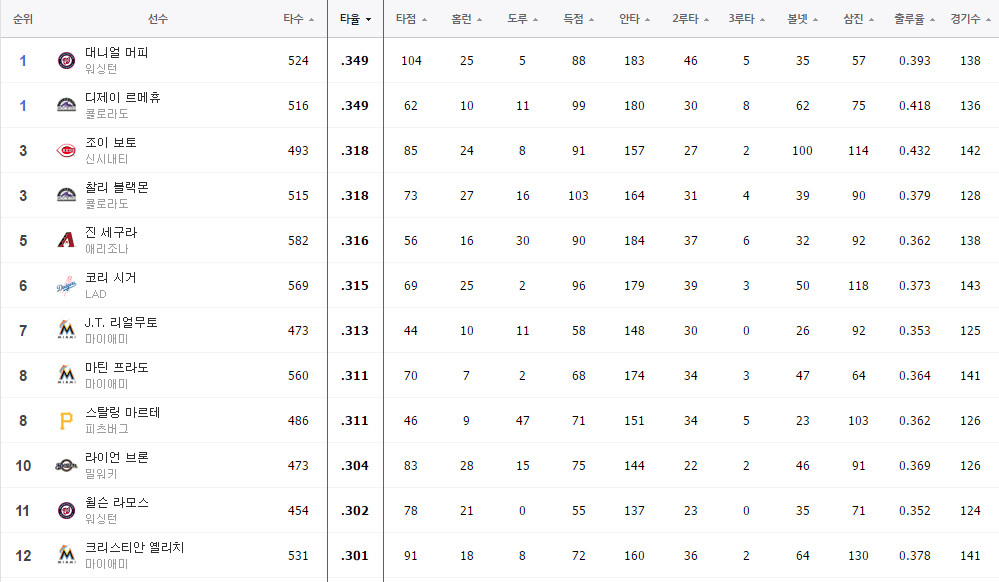Open player page for 대니얼 머피
Image resolution: width=999 pixels, height=582 pixels.
[117, 52]
